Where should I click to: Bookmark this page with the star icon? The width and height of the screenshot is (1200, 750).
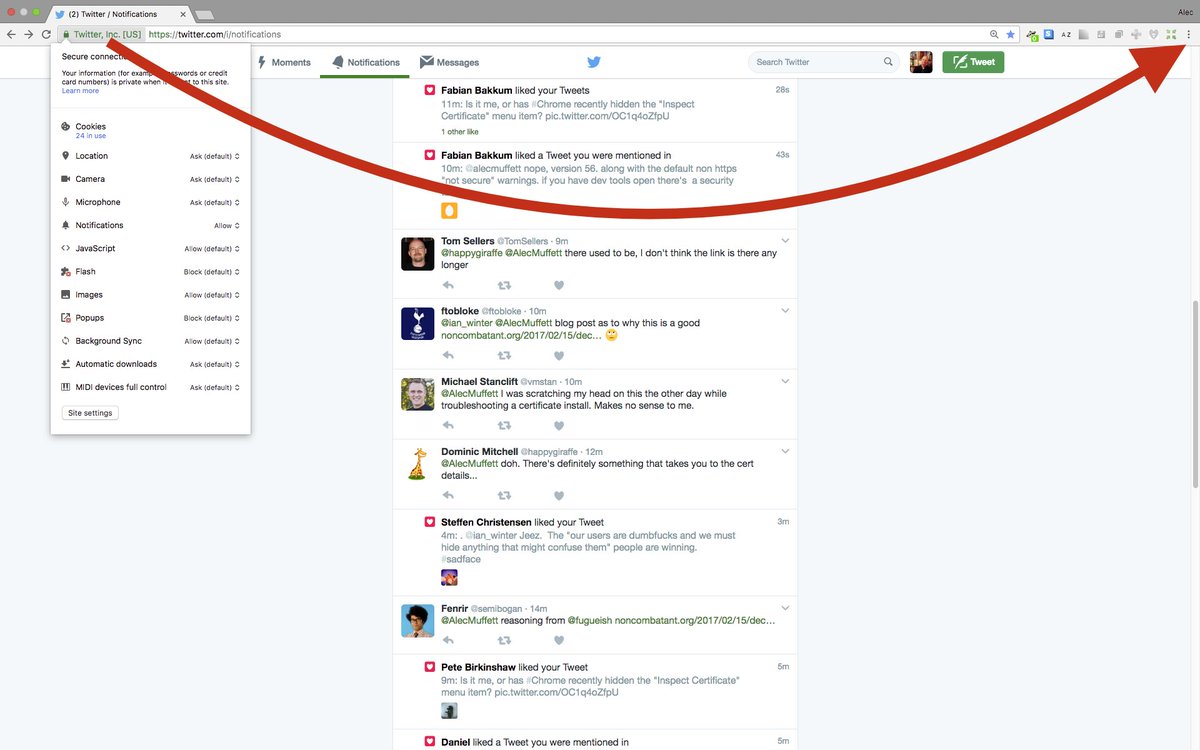coord(1010,34)
